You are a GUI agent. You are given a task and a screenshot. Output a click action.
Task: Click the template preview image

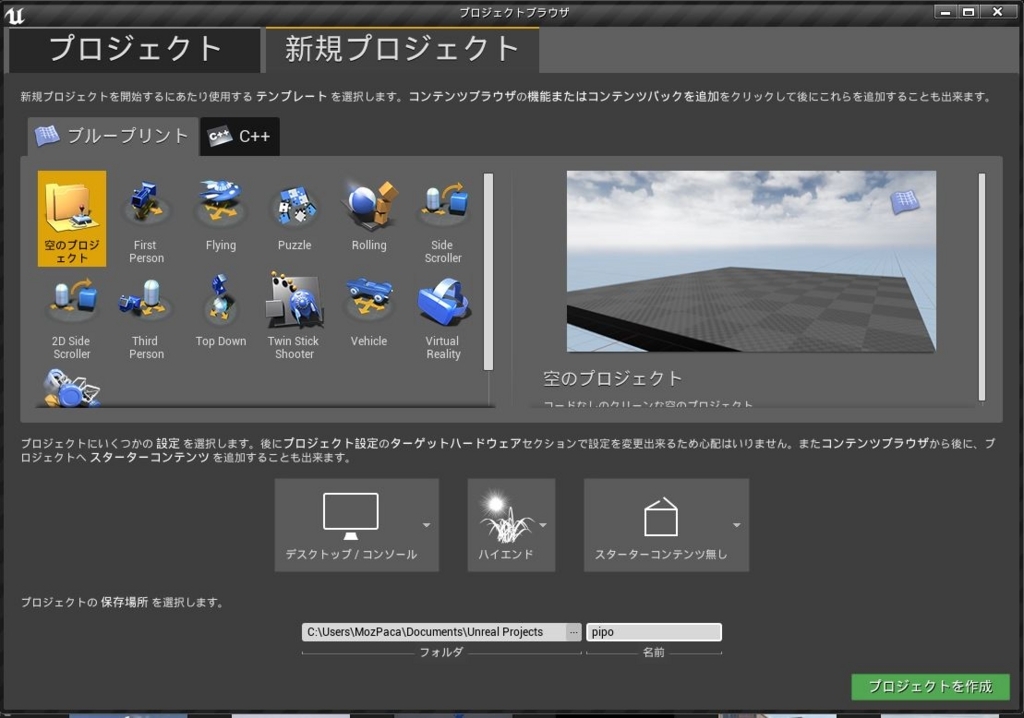coord(751,261)
